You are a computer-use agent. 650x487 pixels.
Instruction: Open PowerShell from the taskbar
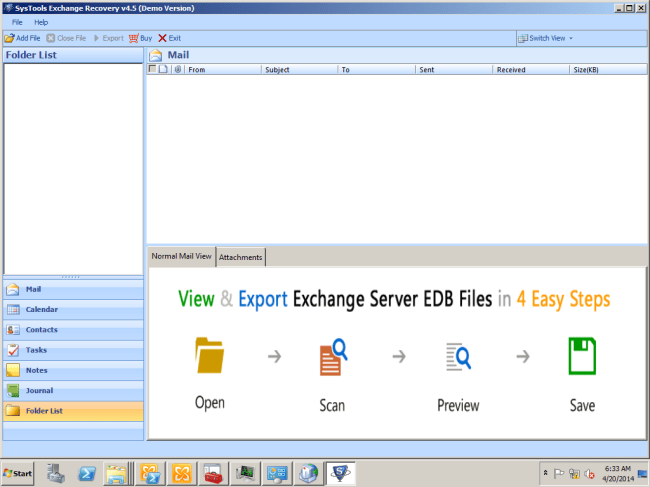tap(87, 473)
